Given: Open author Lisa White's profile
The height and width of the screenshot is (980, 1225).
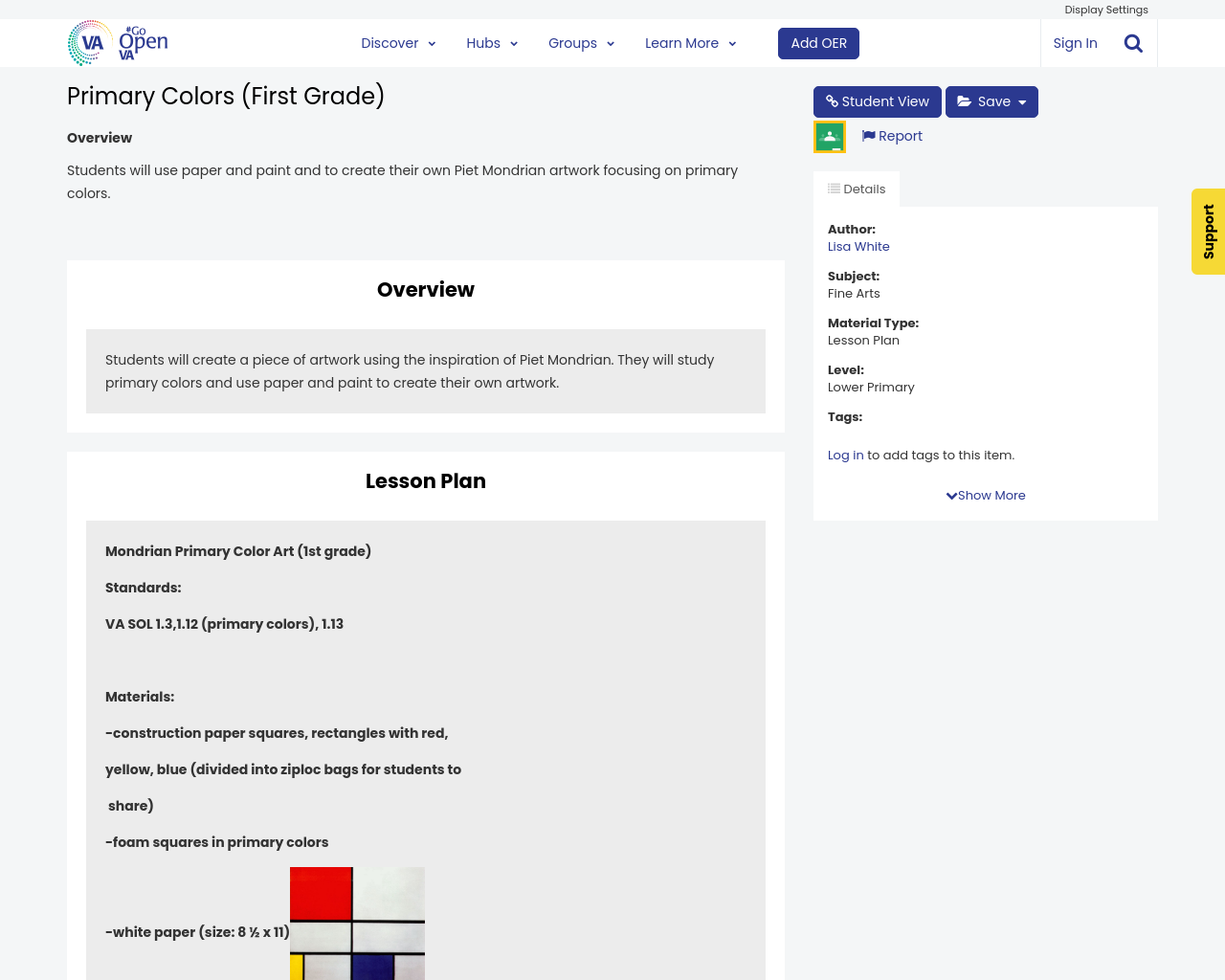Looking at the screenshot, I should [x=858, y=247].
